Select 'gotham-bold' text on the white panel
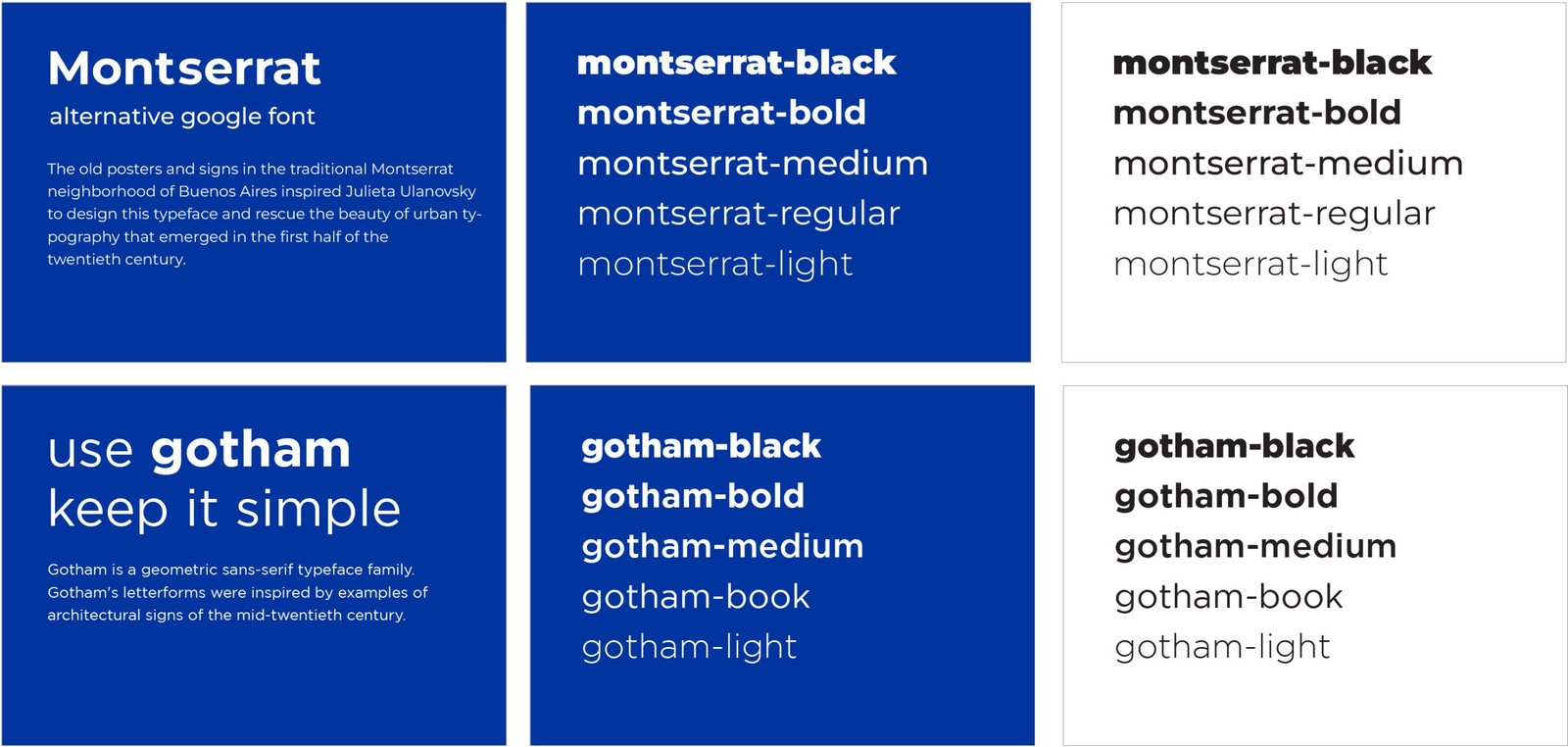 pyautogui.click(x=1226, y=496)
